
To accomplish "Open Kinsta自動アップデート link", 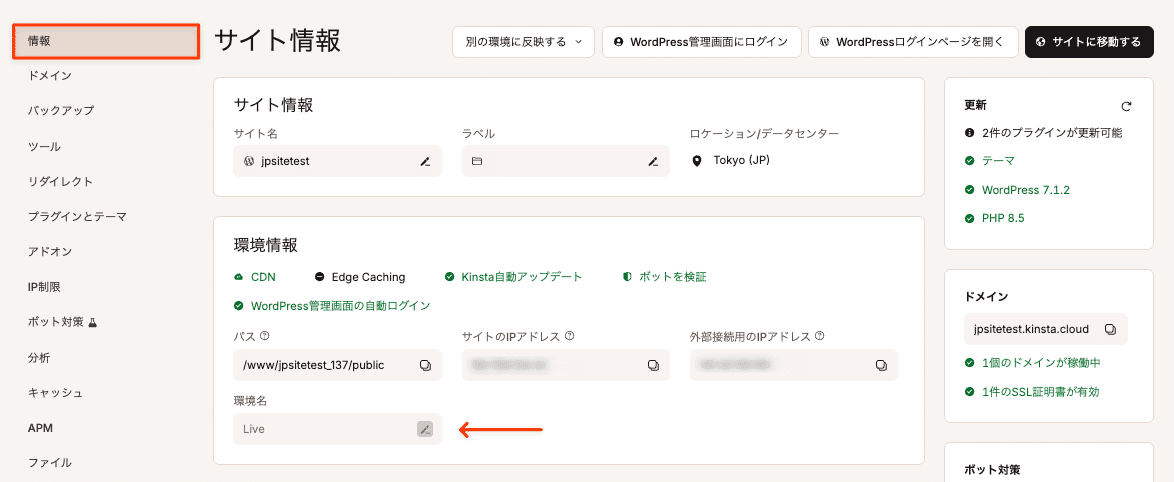I will coord(521,277).
